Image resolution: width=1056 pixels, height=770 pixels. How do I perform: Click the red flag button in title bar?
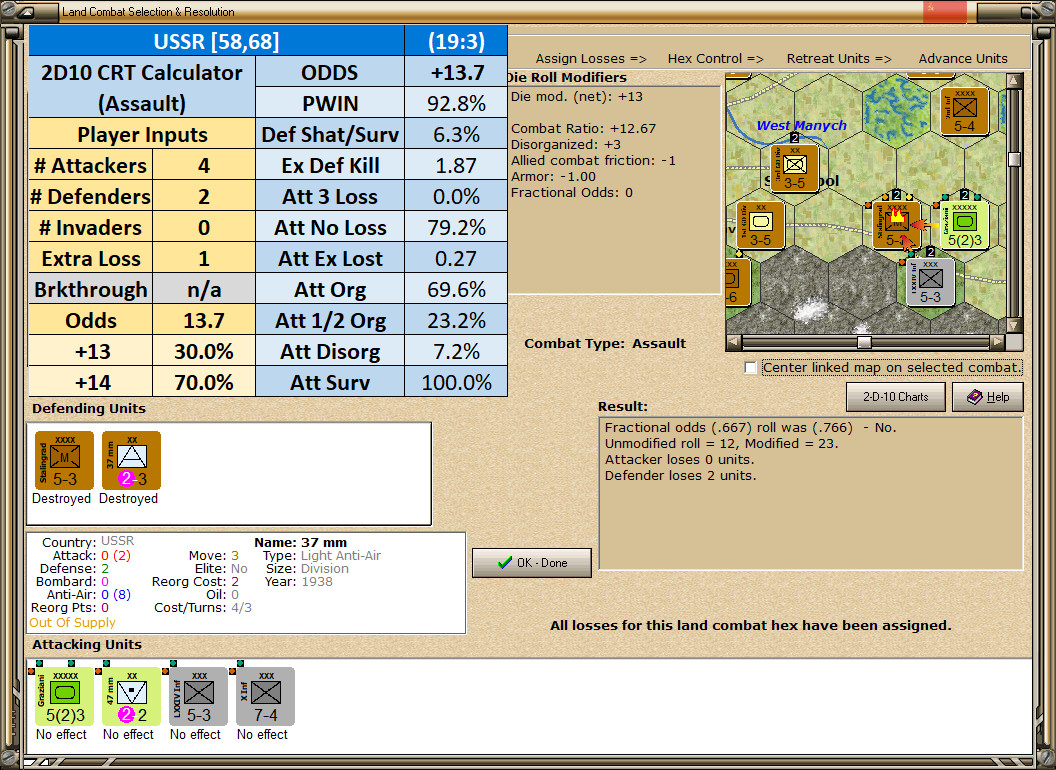(945, 11)
